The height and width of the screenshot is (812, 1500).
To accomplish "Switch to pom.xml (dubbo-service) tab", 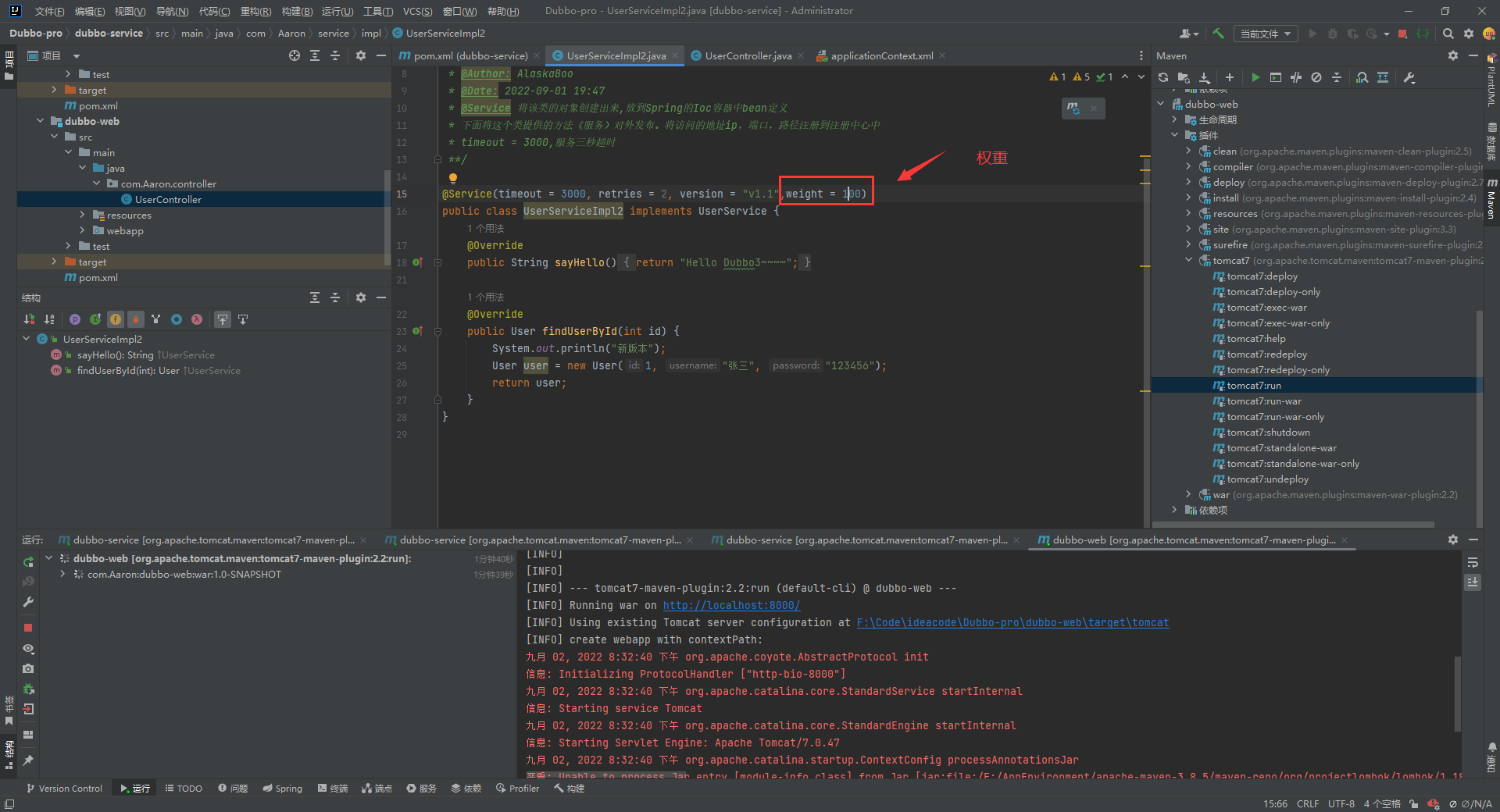I will (x=470, y=55).
